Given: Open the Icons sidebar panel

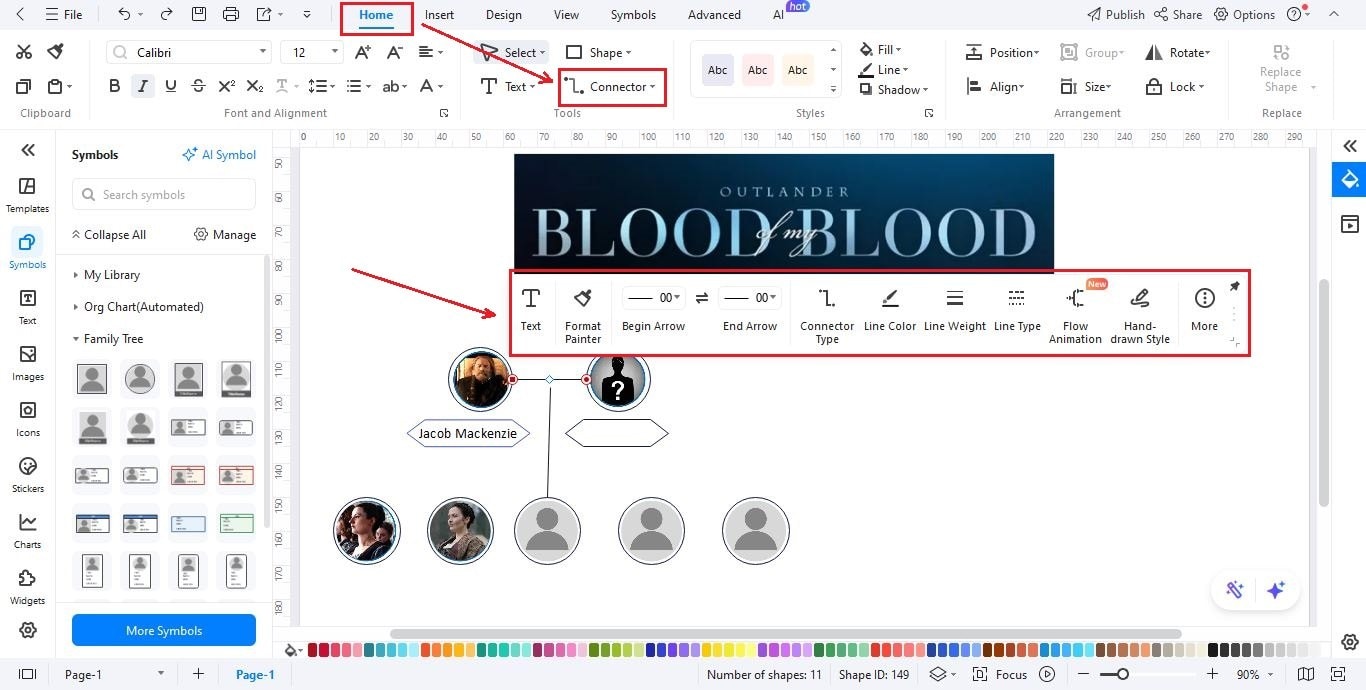Looking at the screenshot, I should pyautogui.click(x=28, y=418).
